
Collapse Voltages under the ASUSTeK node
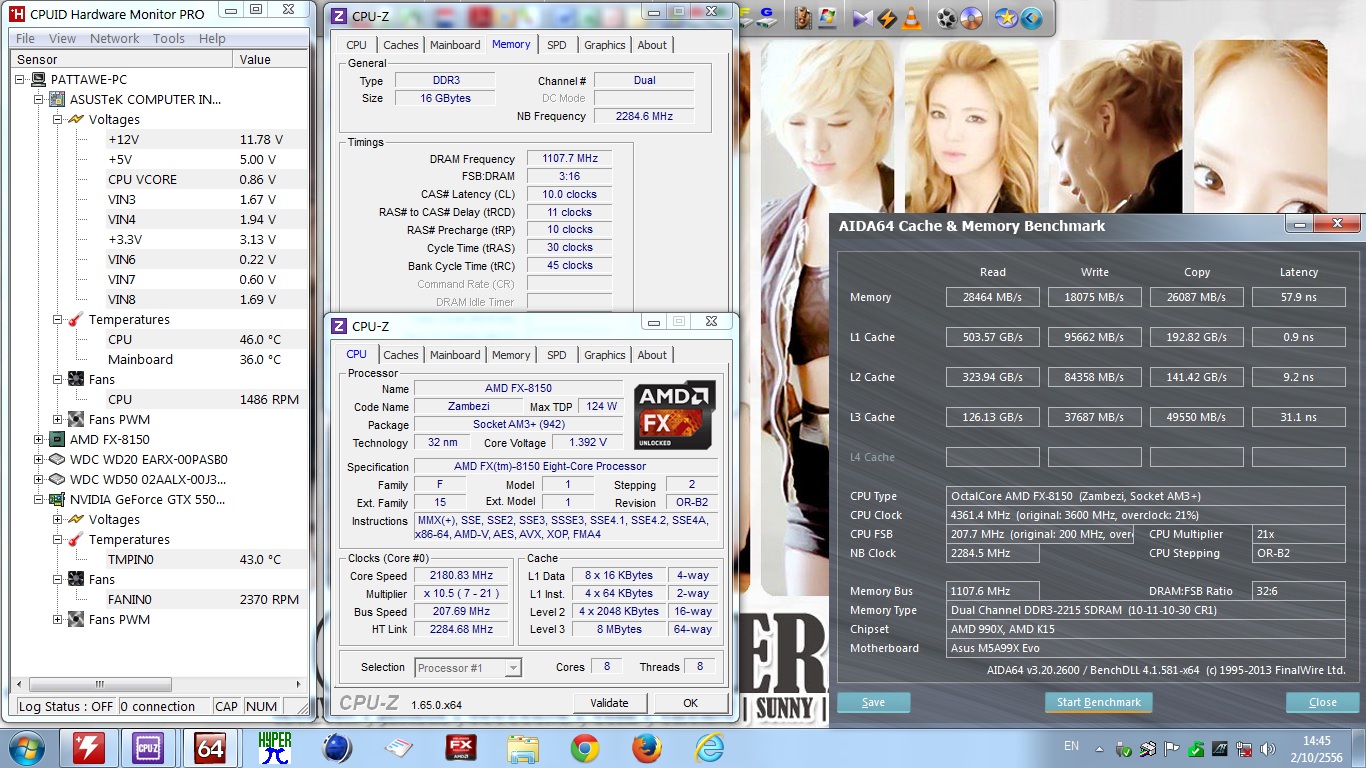pyautogui.click(x=57, y=119)
